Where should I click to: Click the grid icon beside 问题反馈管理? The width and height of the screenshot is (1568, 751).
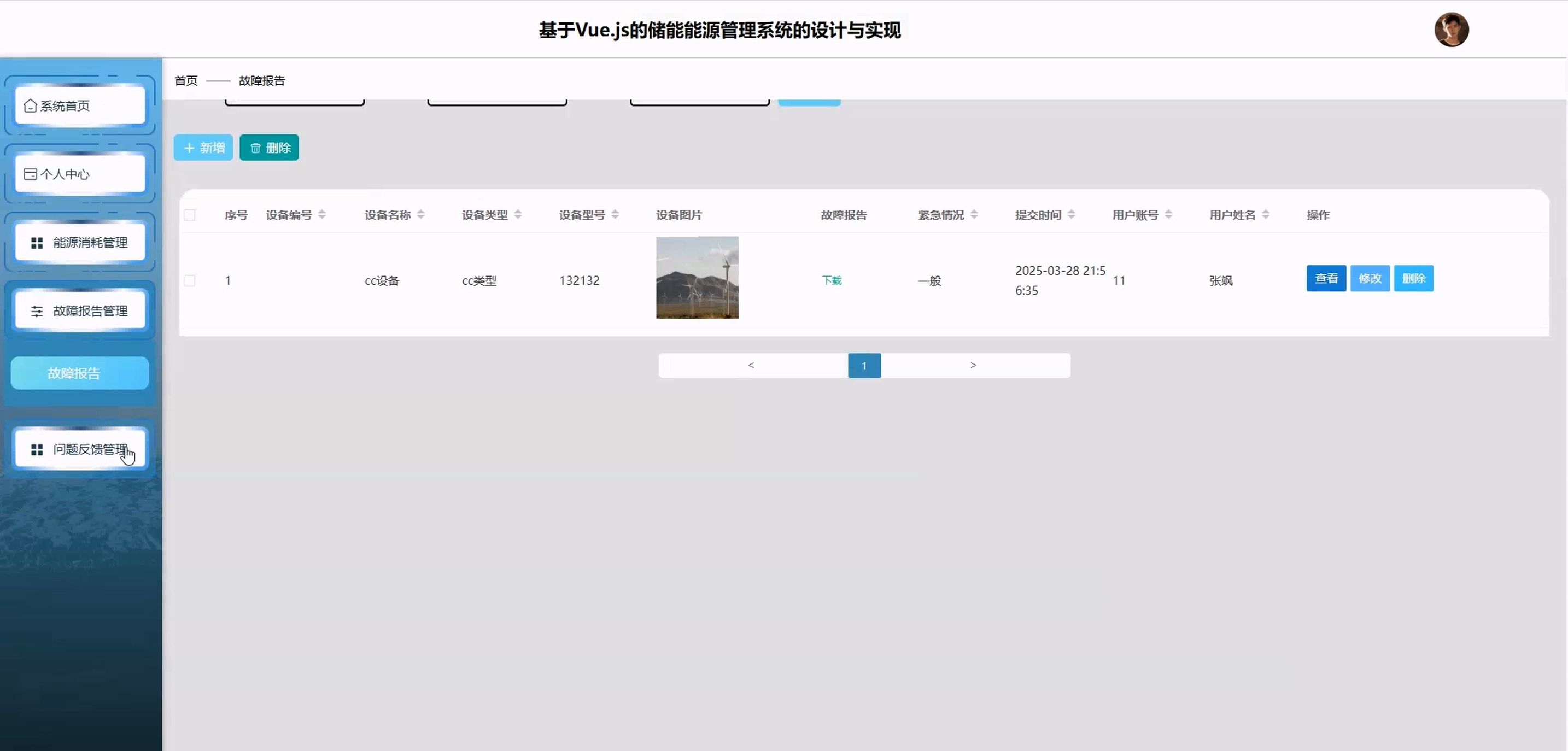coord(37,450)
